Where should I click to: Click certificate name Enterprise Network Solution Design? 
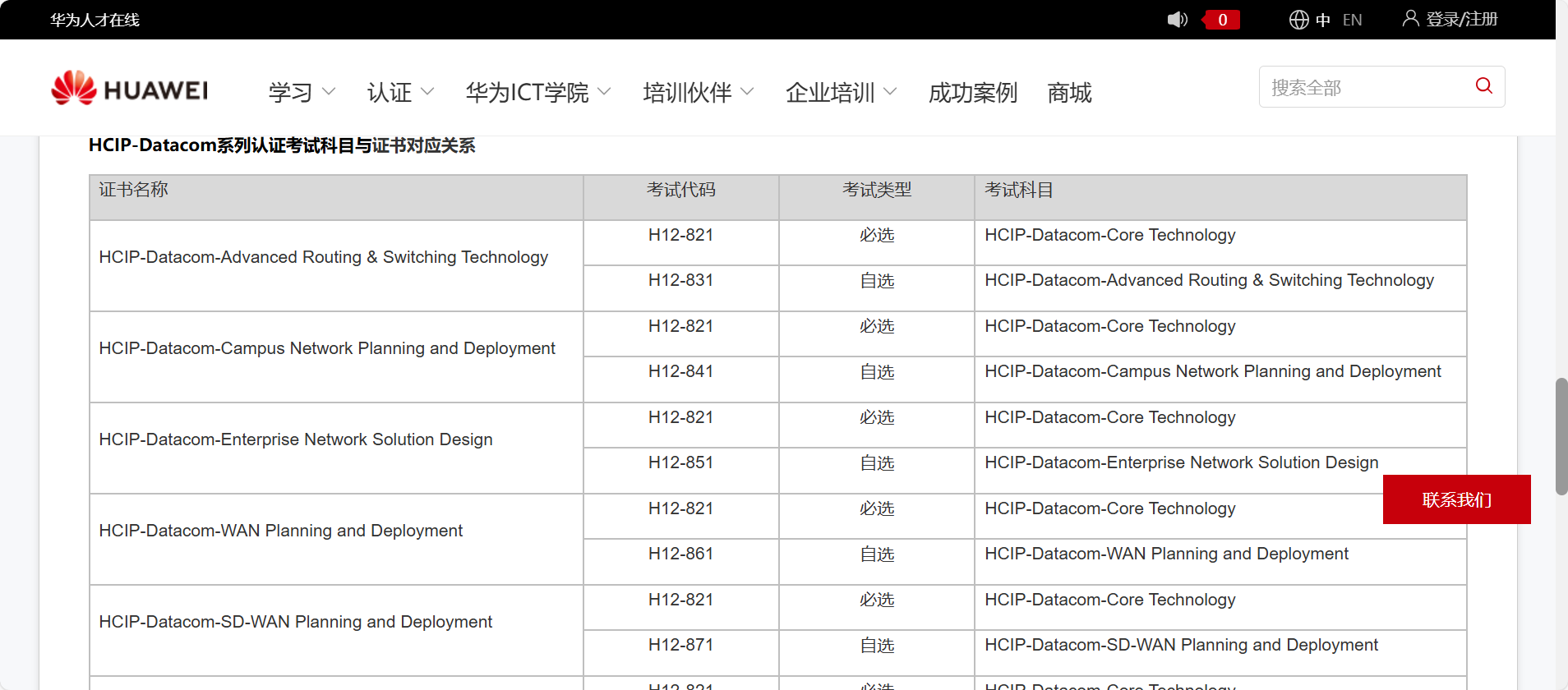296,439
